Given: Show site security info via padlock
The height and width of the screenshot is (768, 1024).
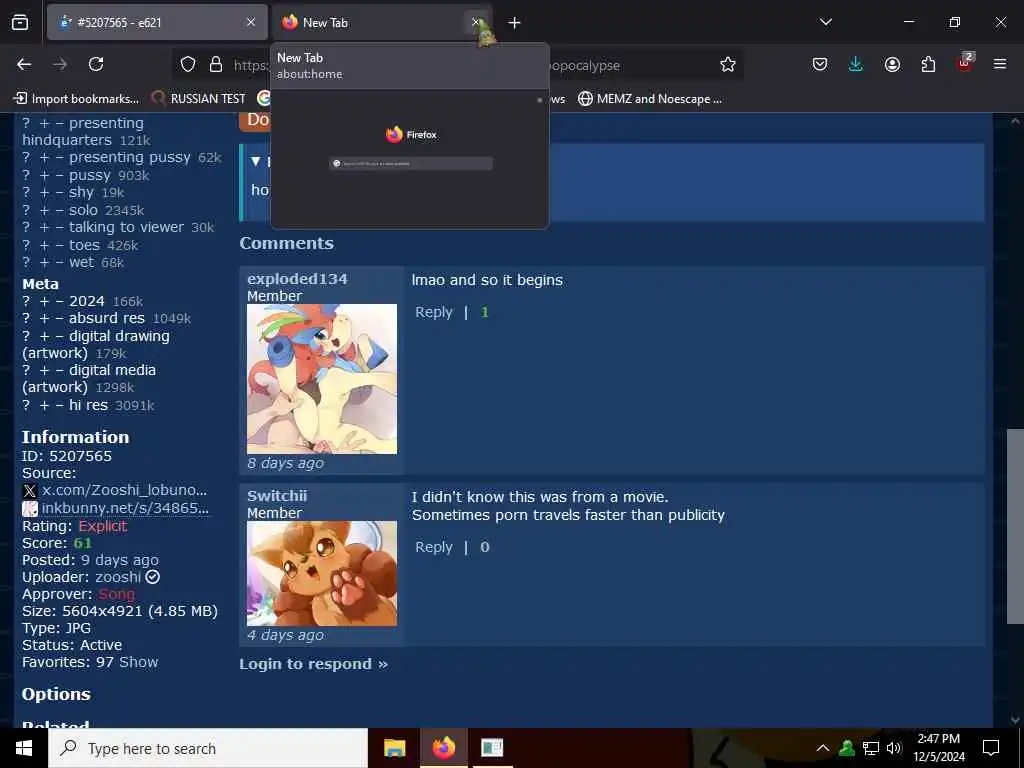Looking at the screenshot, I should [x=216, y=64].
